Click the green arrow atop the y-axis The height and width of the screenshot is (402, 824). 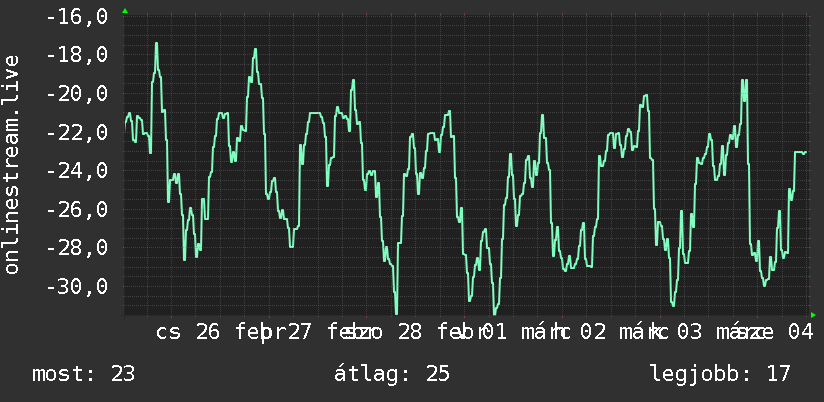(125, 11)
